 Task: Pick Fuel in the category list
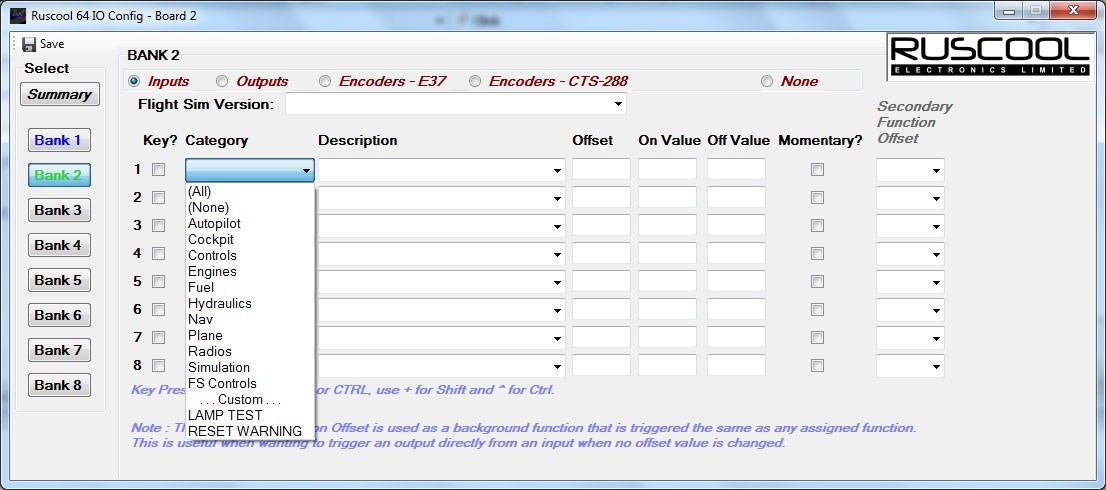click(250, 288)
